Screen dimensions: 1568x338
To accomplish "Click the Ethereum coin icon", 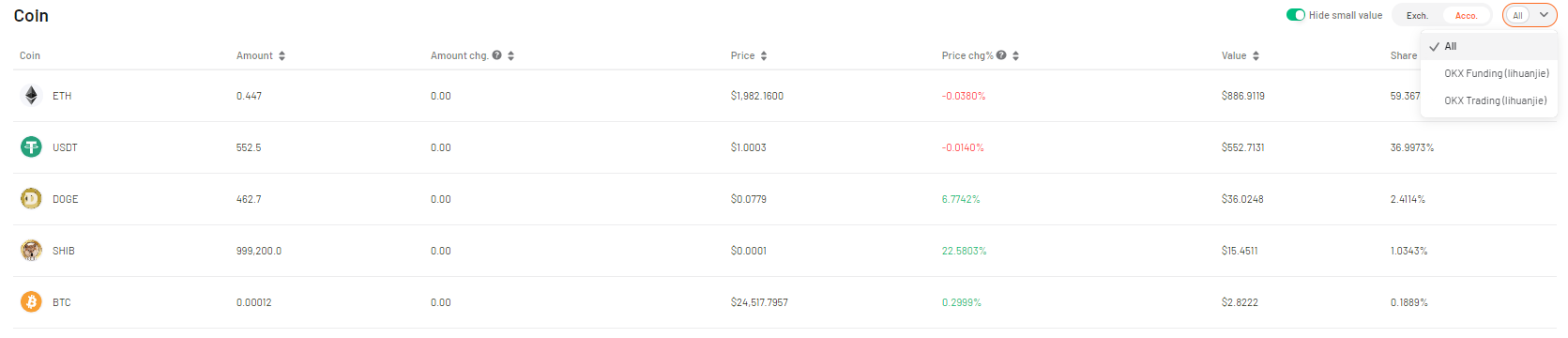I will pyautogui.click(x=31, y=95).
